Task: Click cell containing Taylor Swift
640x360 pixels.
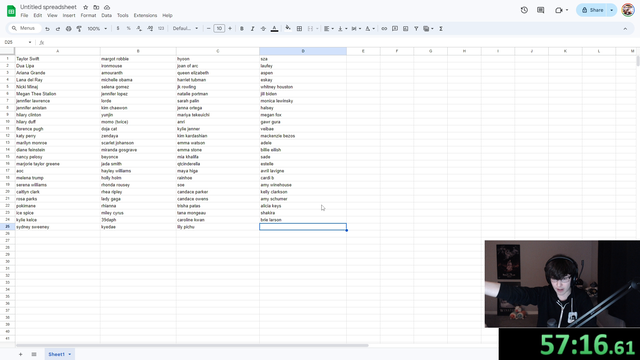Action: tap(58, 59)
